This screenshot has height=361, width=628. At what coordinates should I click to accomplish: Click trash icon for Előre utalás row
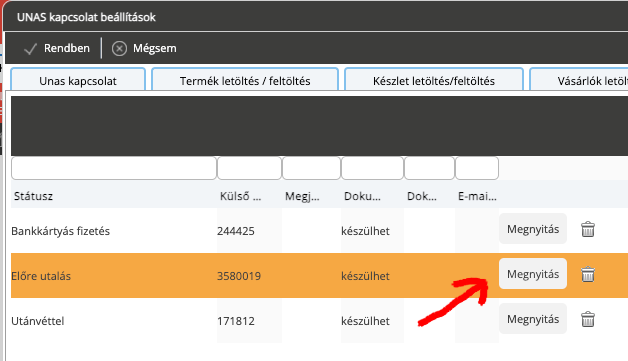click(588, 274)
